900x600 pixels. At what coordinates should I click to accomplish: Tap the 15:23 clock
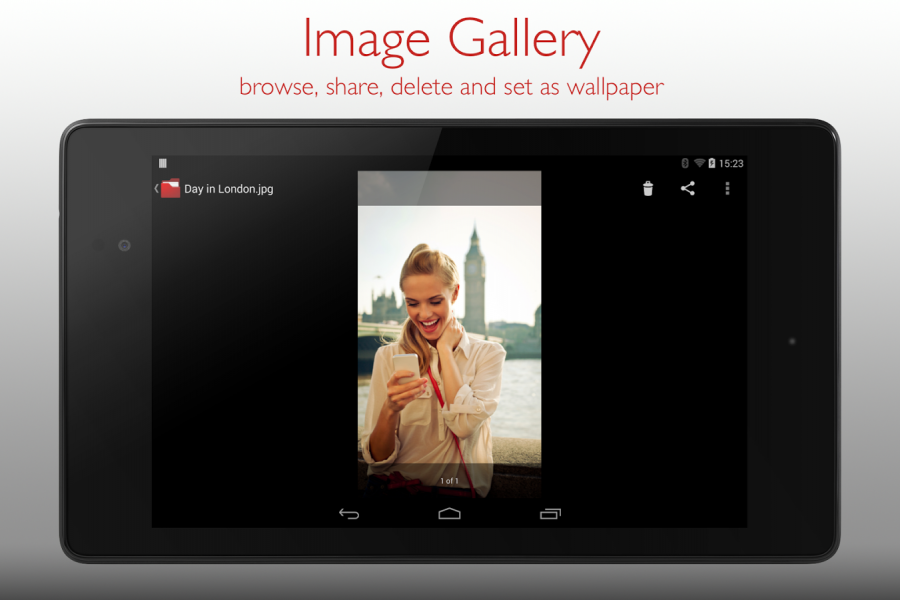click(x=731, y=164)
